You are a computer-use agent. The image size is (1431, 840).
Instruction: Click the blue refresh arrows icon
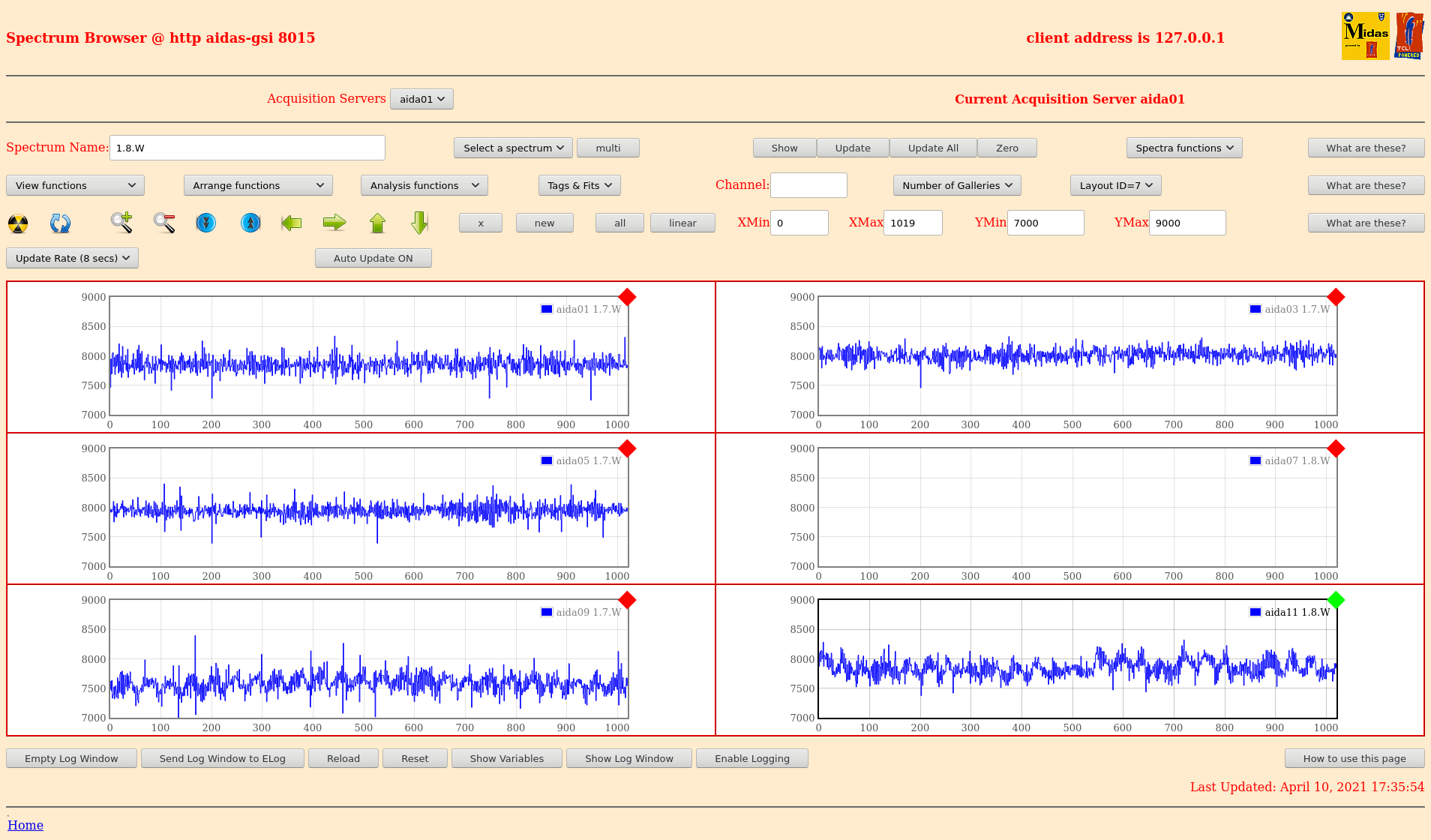click(x=60, y=223)
